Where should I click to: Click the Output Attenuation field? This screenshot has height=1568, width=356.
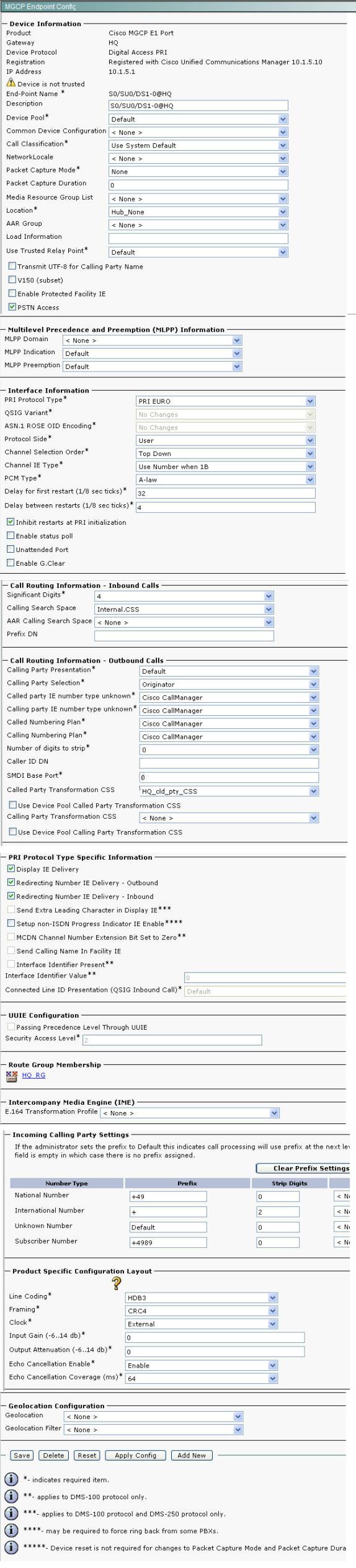215,1351
